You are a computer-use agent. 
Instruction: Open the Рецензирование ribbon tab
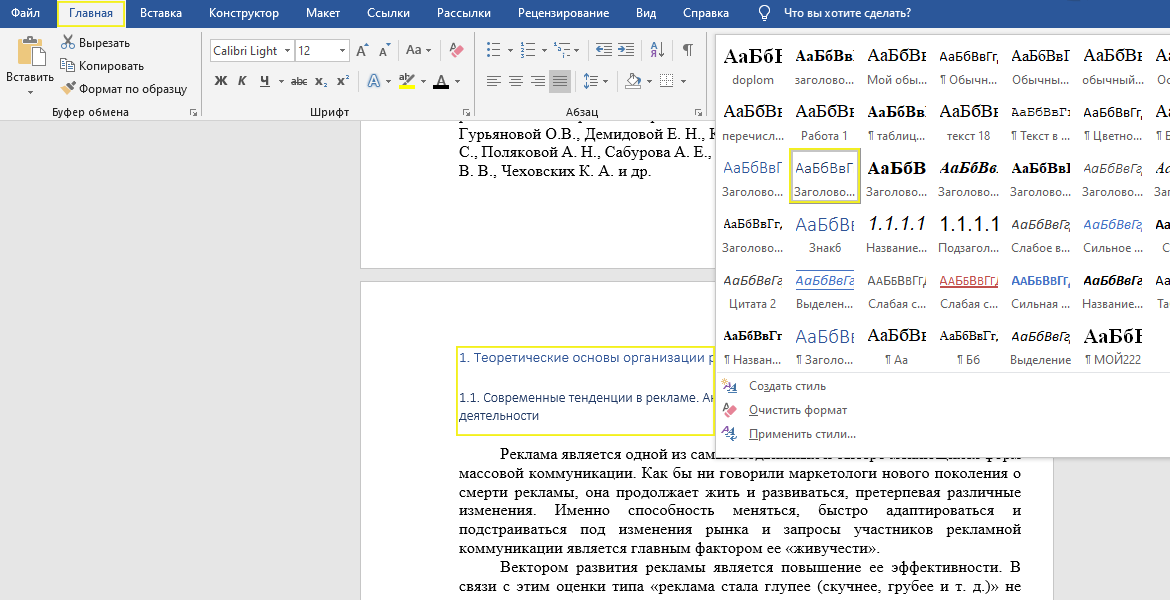(563, 13)
